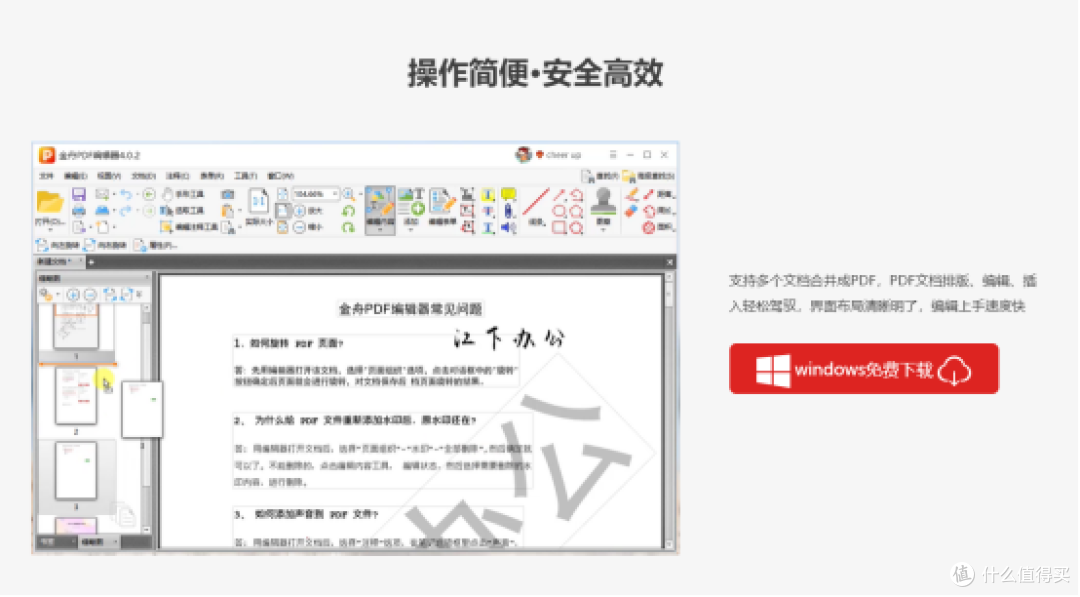Click the Zoom Out minus circle icon
Screen dimensions: 1080x597
coord(300,227)
